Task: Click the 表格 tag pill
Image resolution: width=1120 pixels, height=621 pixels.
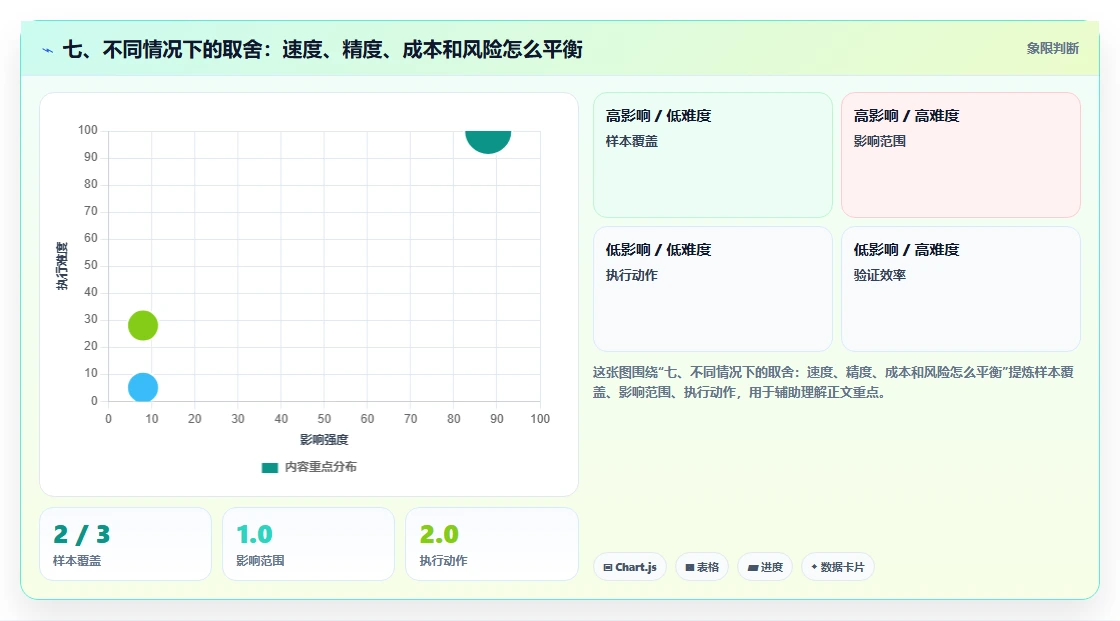Action: coord(702,567)
